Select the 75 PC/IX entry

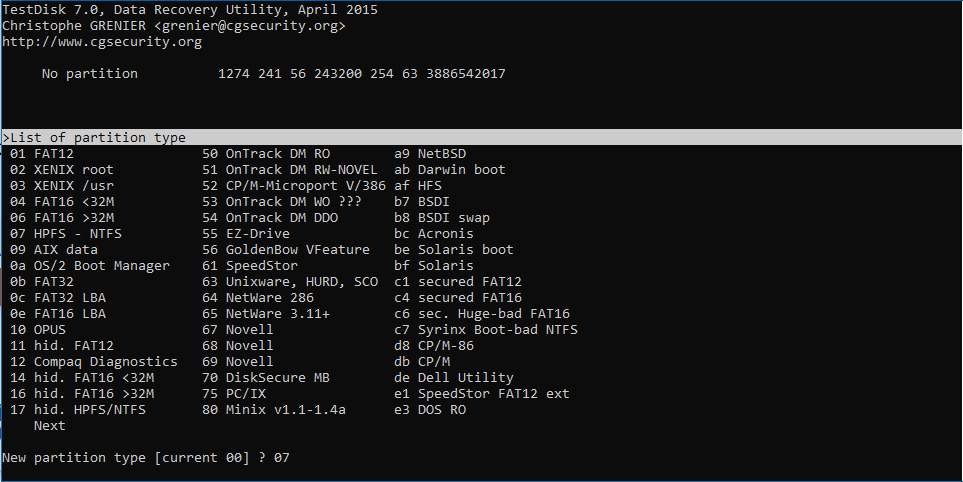[234, 393]
